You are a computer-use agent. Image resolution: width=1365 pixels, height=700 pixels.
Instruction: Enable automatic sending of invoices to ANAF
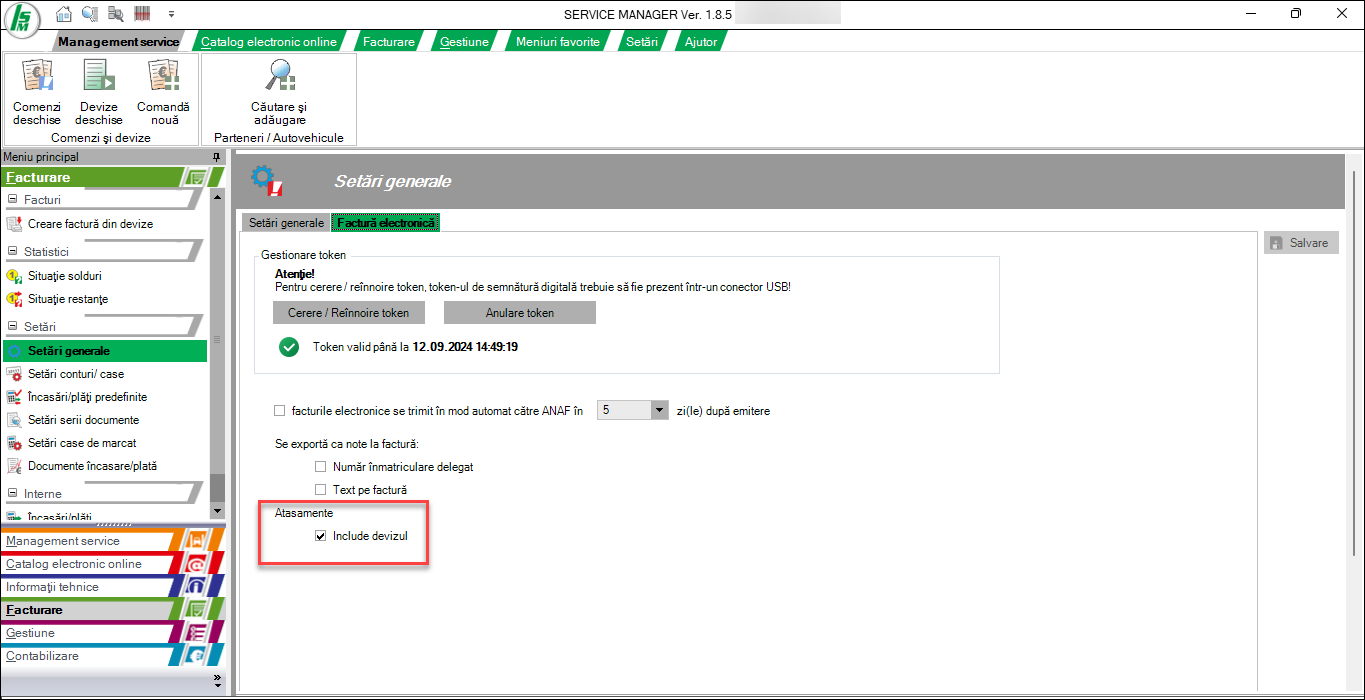click(x=280, y=410)
